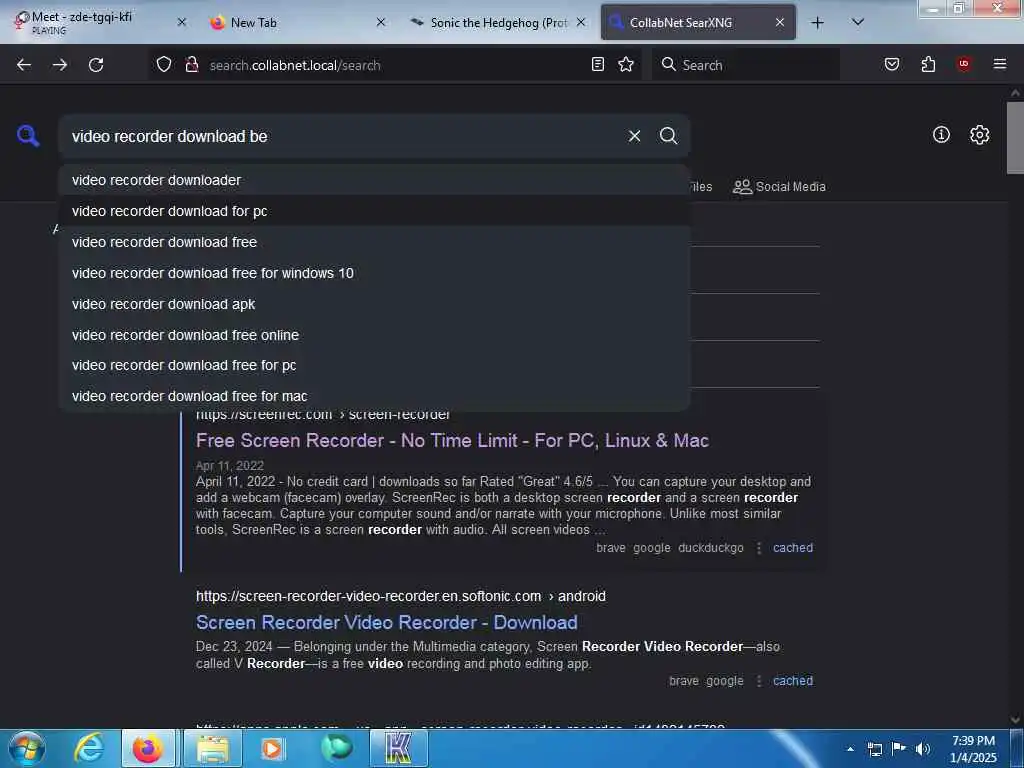The image size is (1024, 768).
Task: Open the network tray icon
Action: (x=875, y=749)
